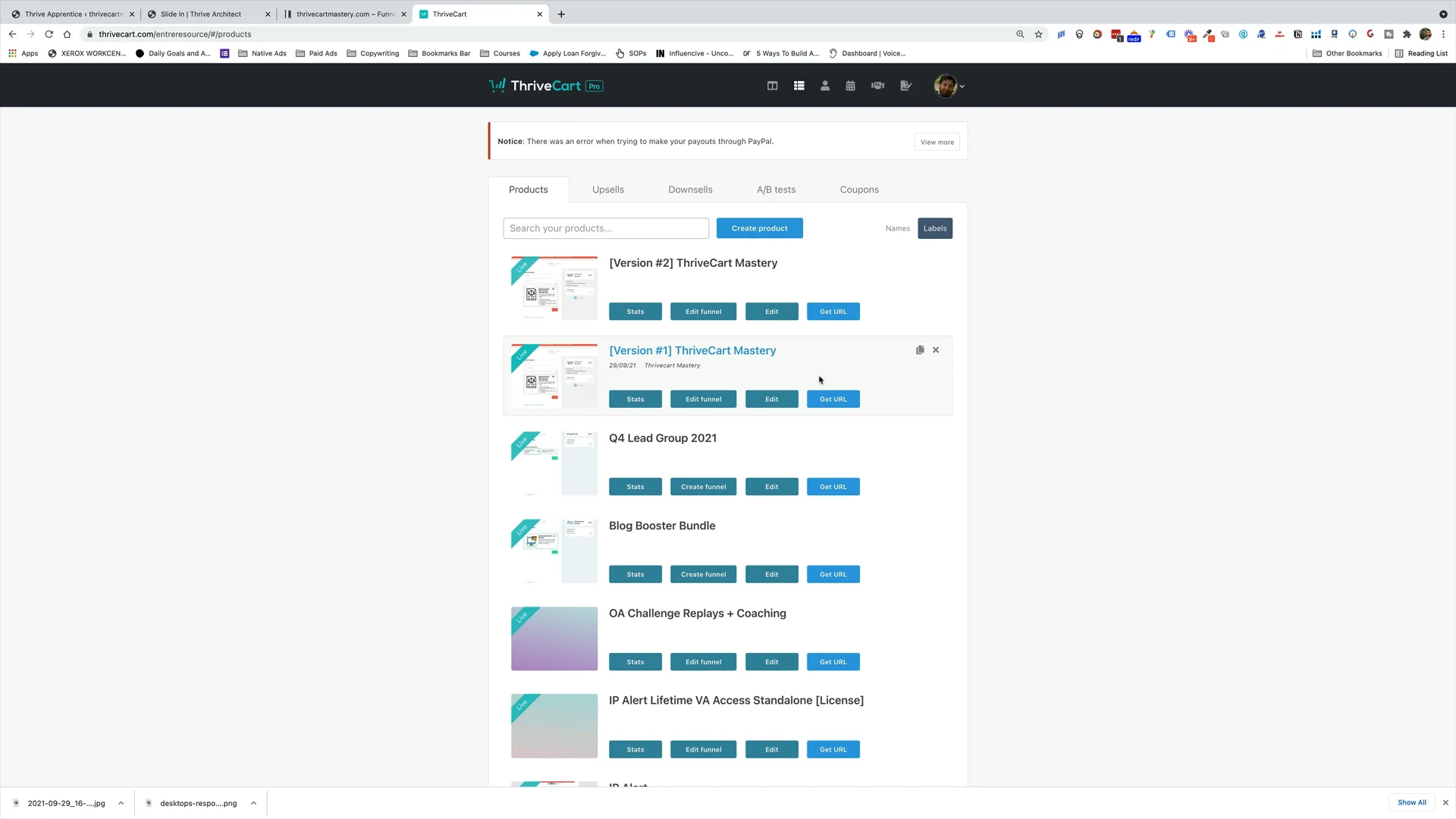Switch product view to Names
The image size is (1456, 819).
click(x=897, y=228)
